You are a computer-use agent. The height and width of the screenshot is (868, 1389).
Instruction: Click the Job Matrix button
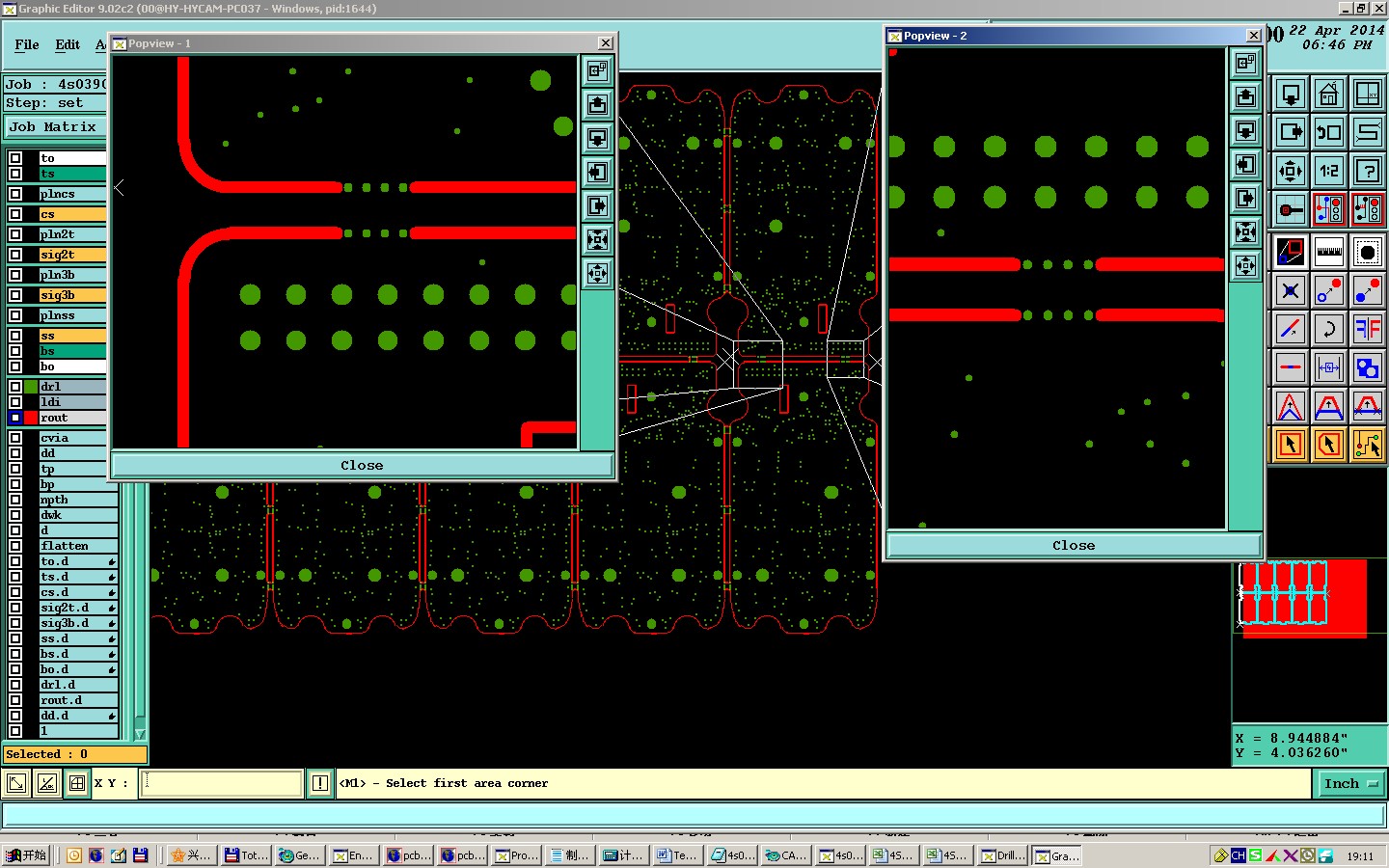pyautogui.click(x=55, y=126)
